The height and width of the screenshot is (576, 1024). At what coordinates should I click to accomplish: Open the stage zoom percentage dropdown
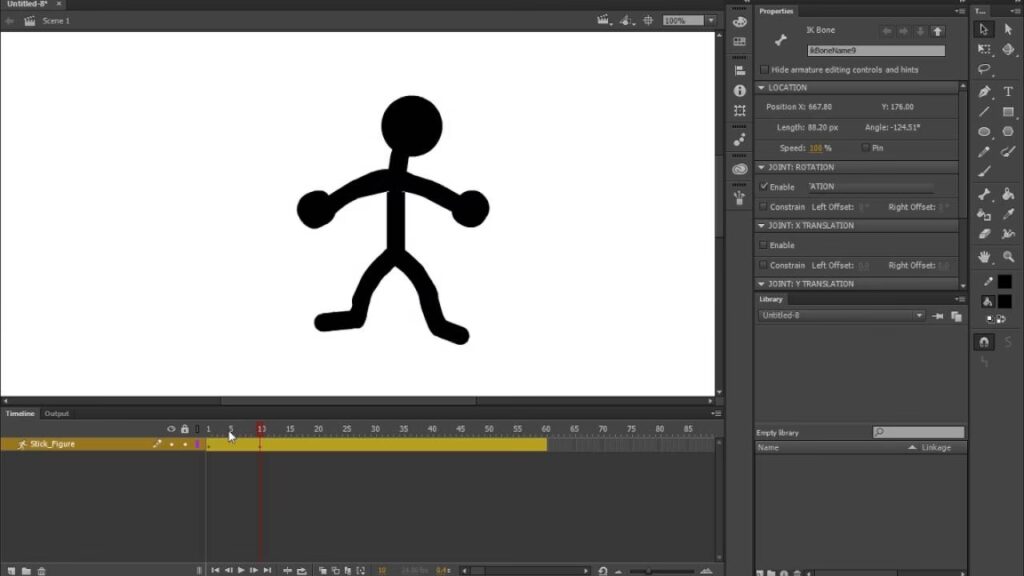pos(711,20)
